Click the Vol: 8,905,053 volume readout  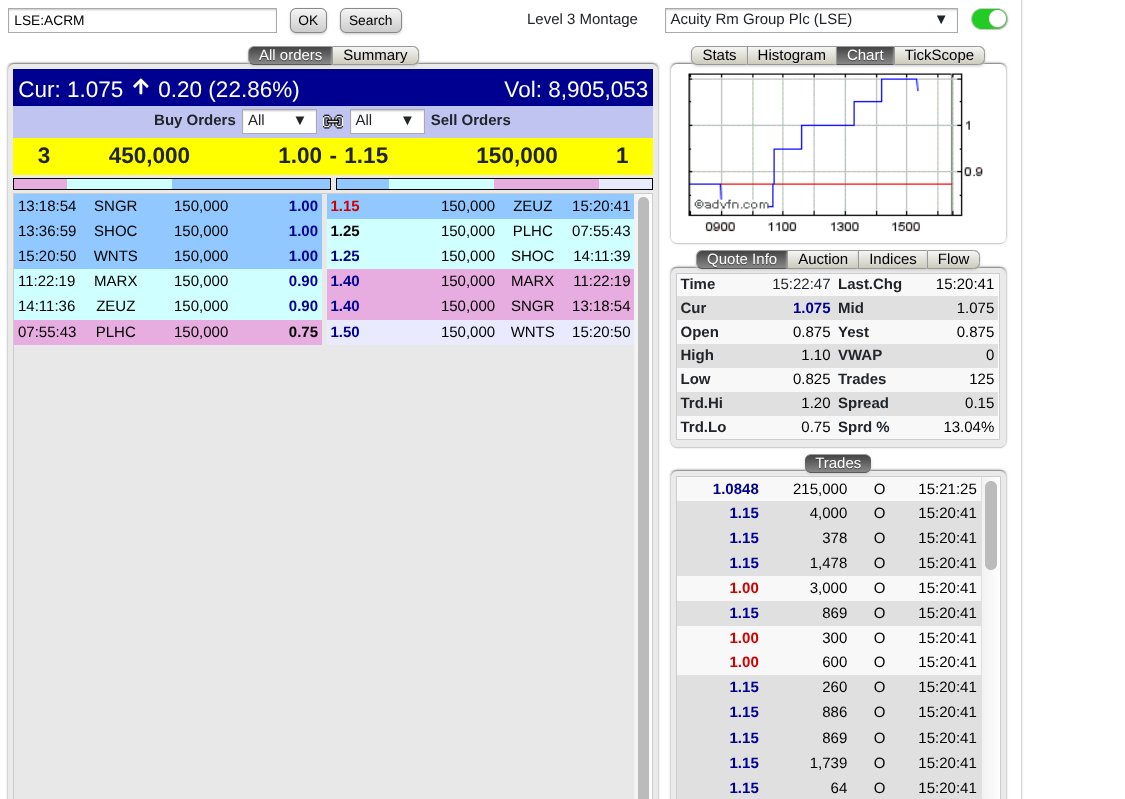(x=575, y=90)
